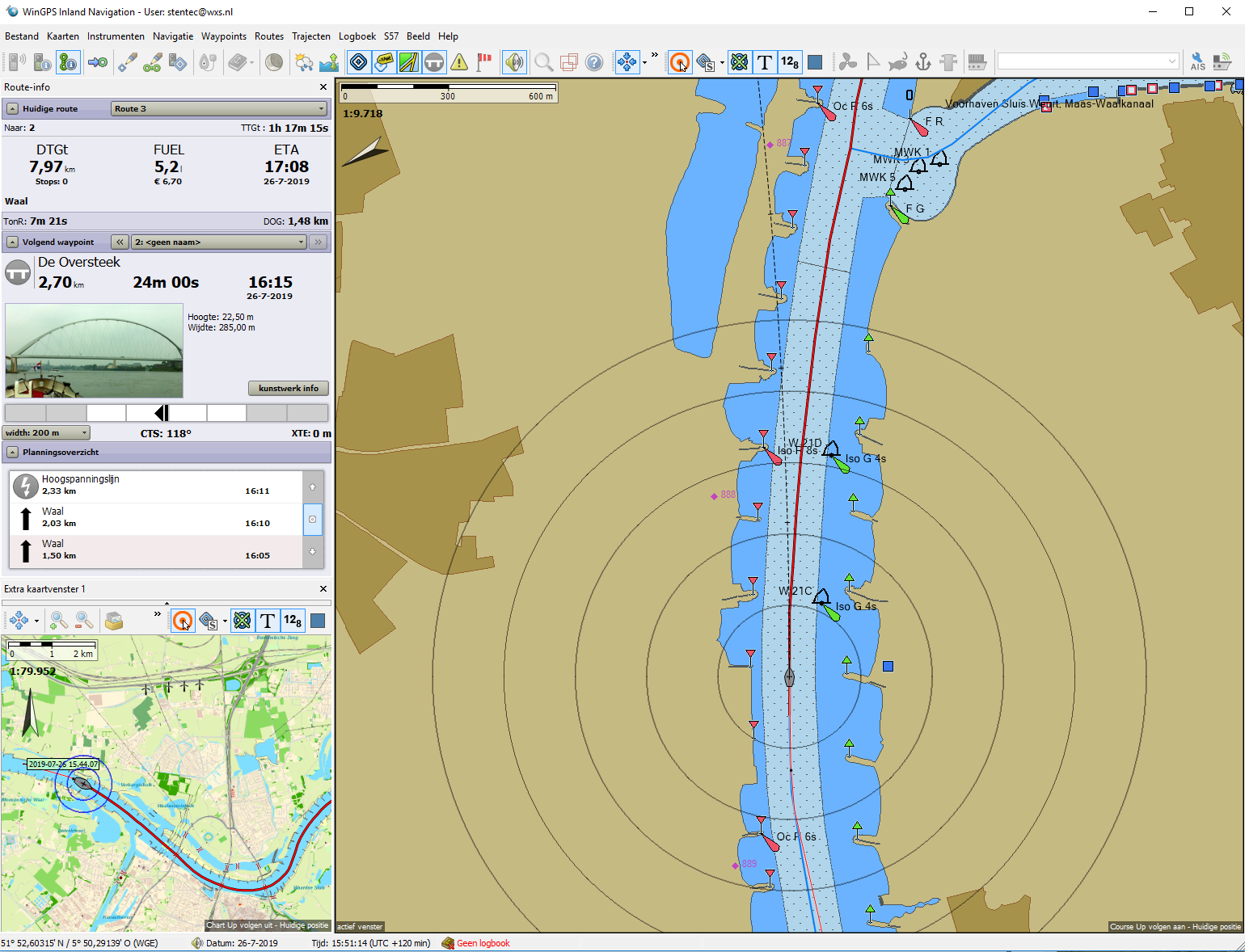Image resolution: width=1245 pixels, height=952 pixels.
Task: Toggle the crossed-buoy overlay button in main toolbar
Action: [739, 62]
